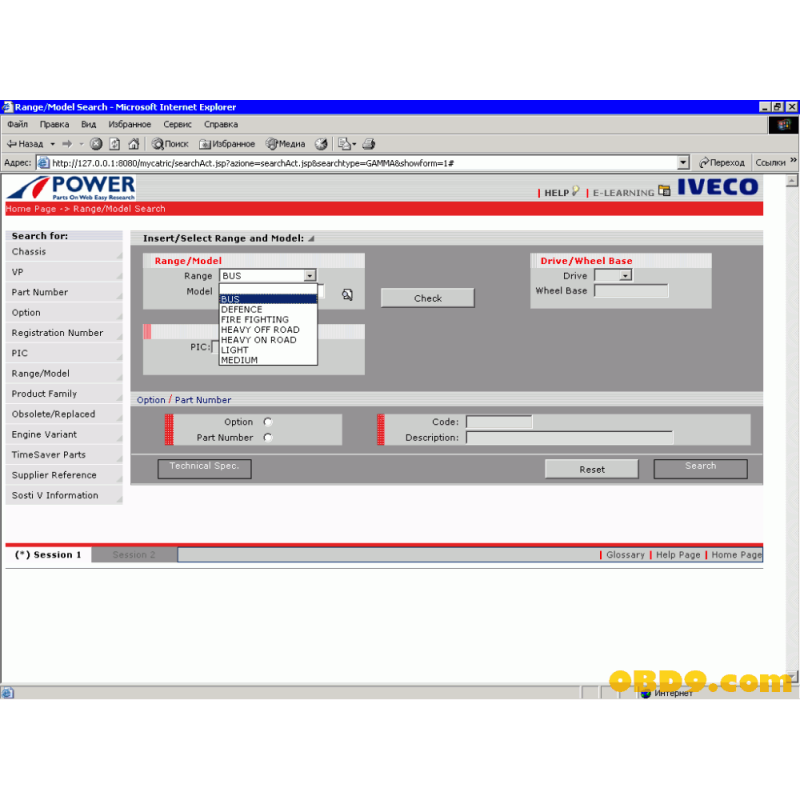800x800 pixels.
Task: Open Favorites (Избранное) toolbar button
Action: point(227,144)
